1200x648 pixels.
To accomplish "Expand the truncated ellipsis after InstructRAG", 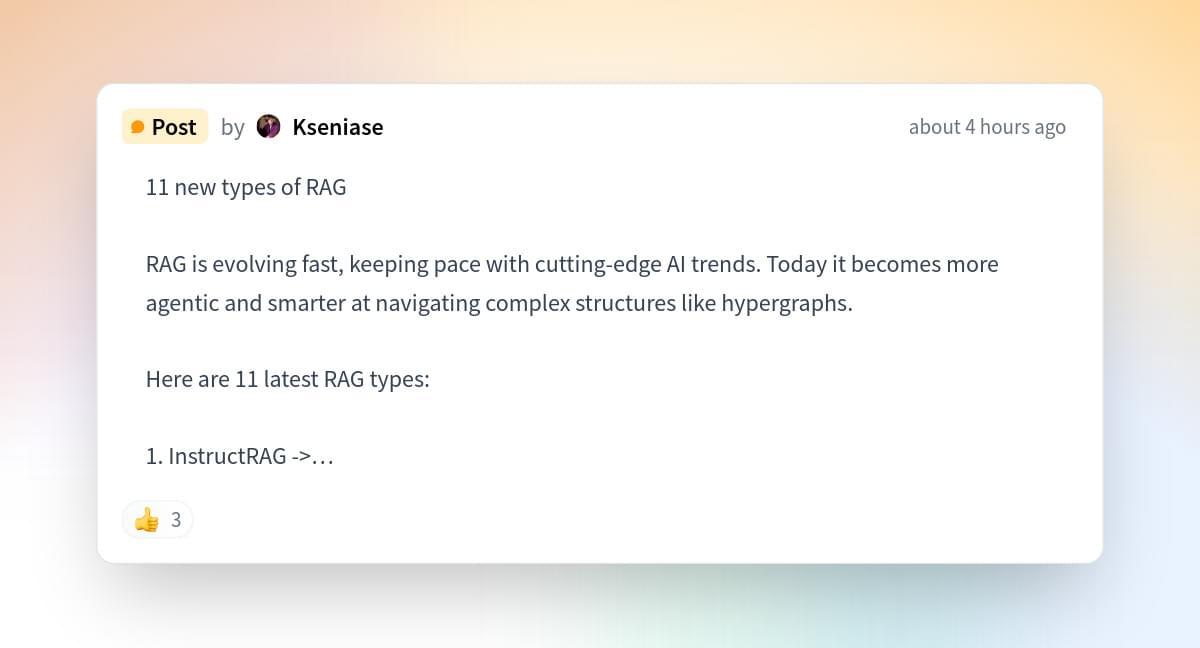I will click(324, 457).
